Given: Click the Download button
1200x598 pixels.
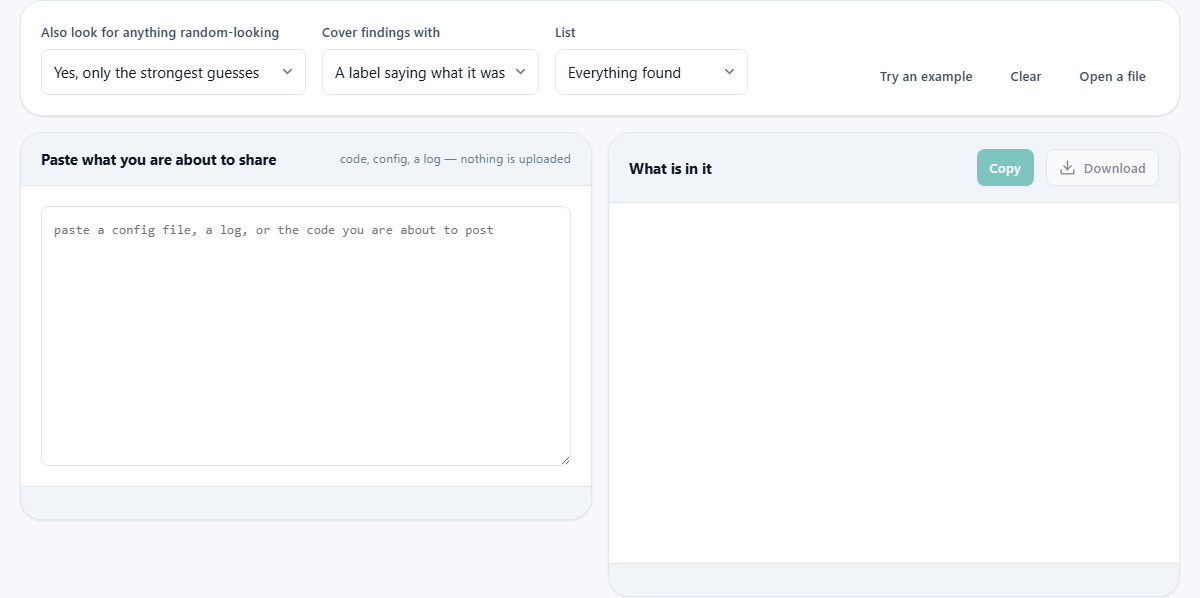Looking at the screenshot, I should coord(1102,168).
